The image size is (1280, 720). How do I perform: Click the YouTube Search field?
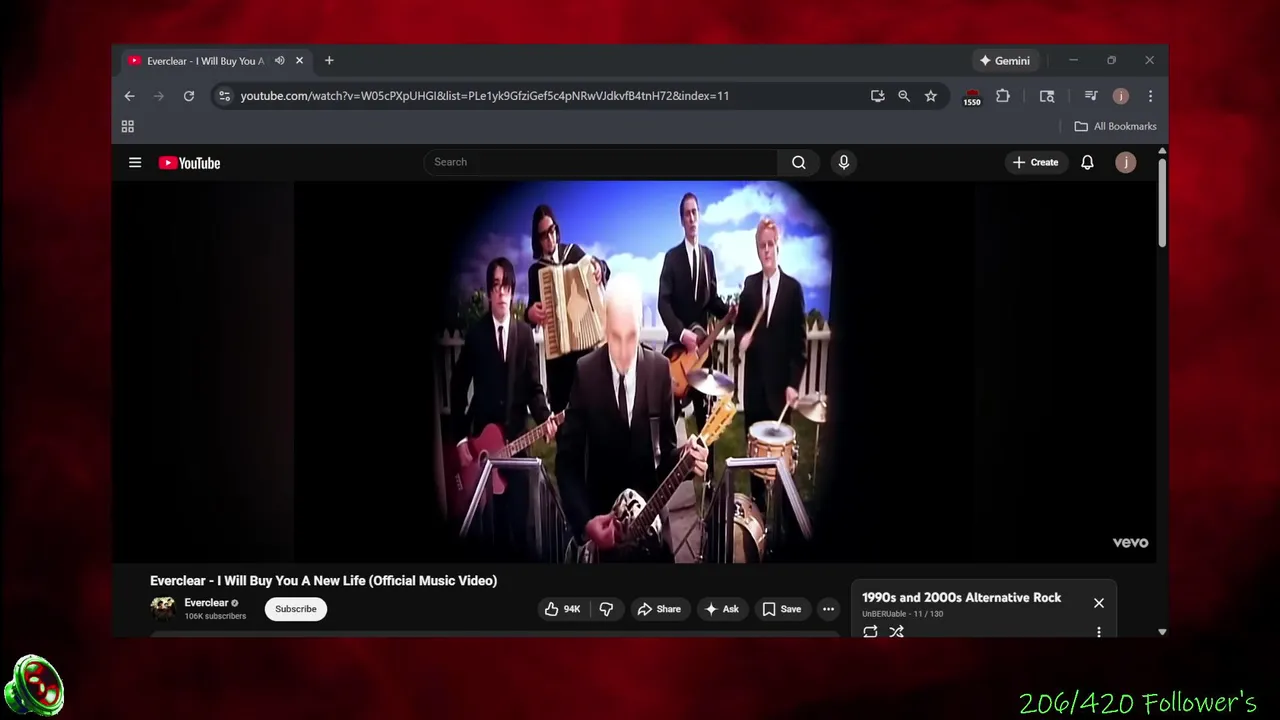(x=600, y=162)
